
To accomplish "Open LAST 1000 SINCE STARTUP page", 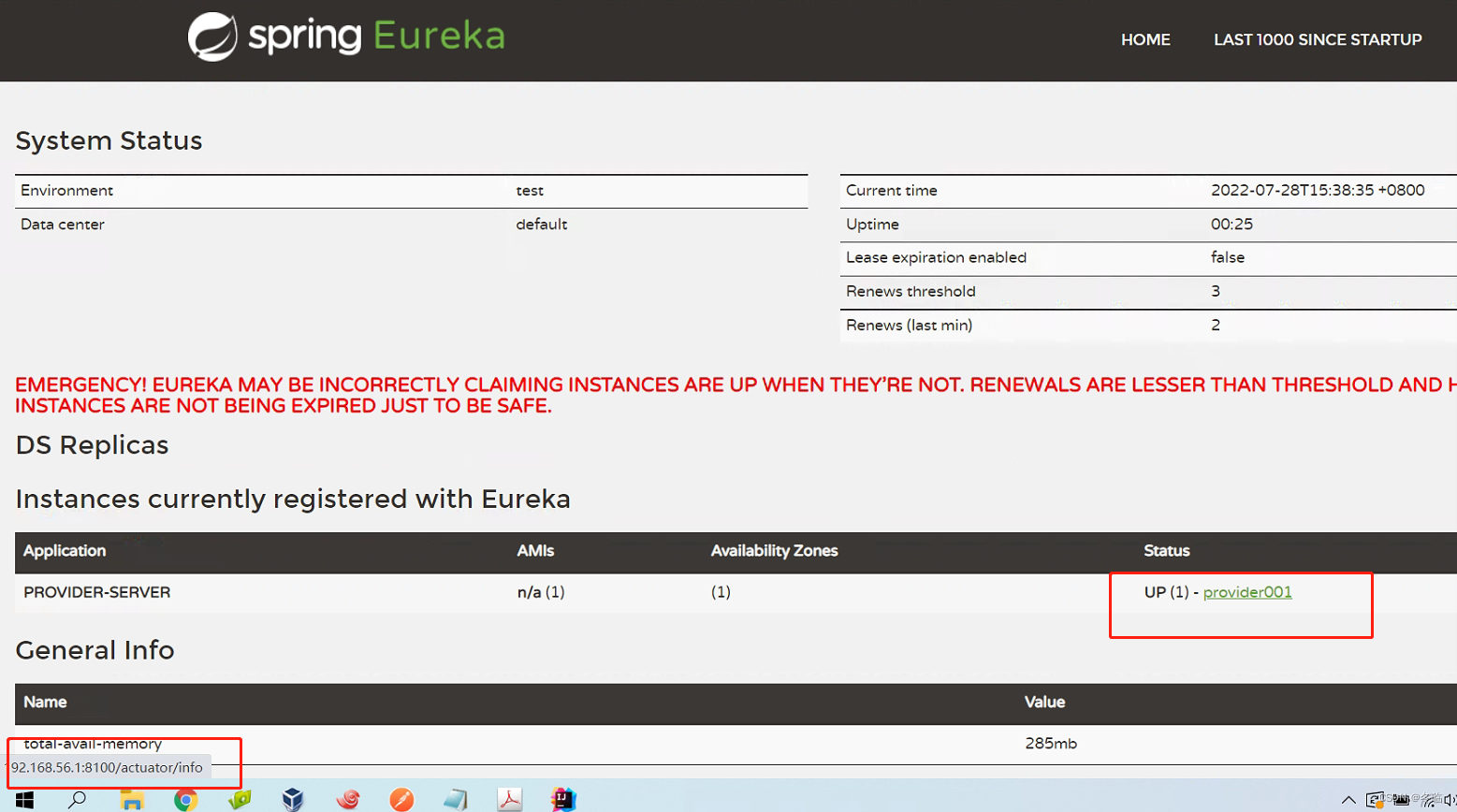I will point(1318,39).
